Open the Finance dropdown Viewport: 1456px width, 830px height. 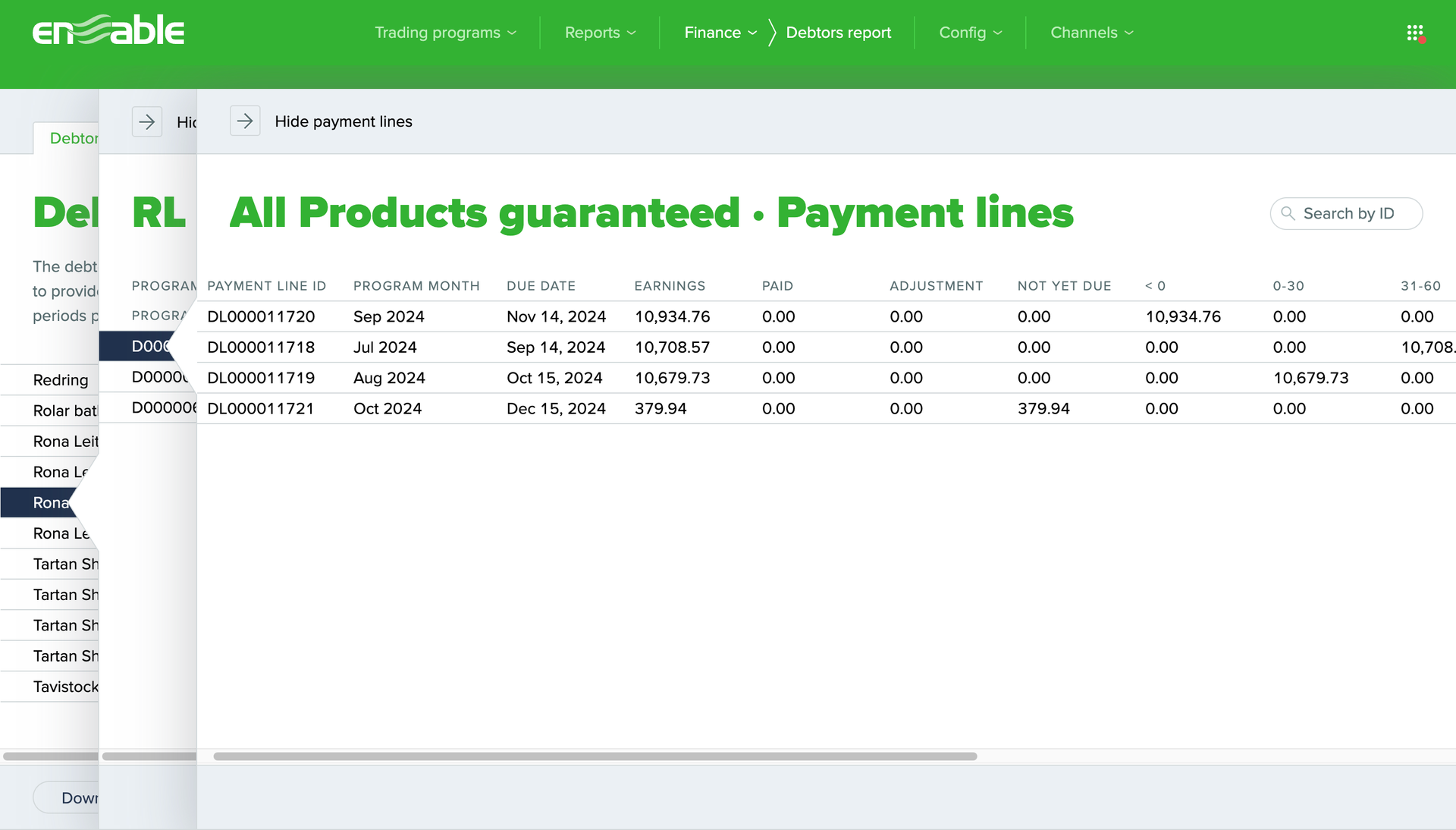(x=720, y=33)
